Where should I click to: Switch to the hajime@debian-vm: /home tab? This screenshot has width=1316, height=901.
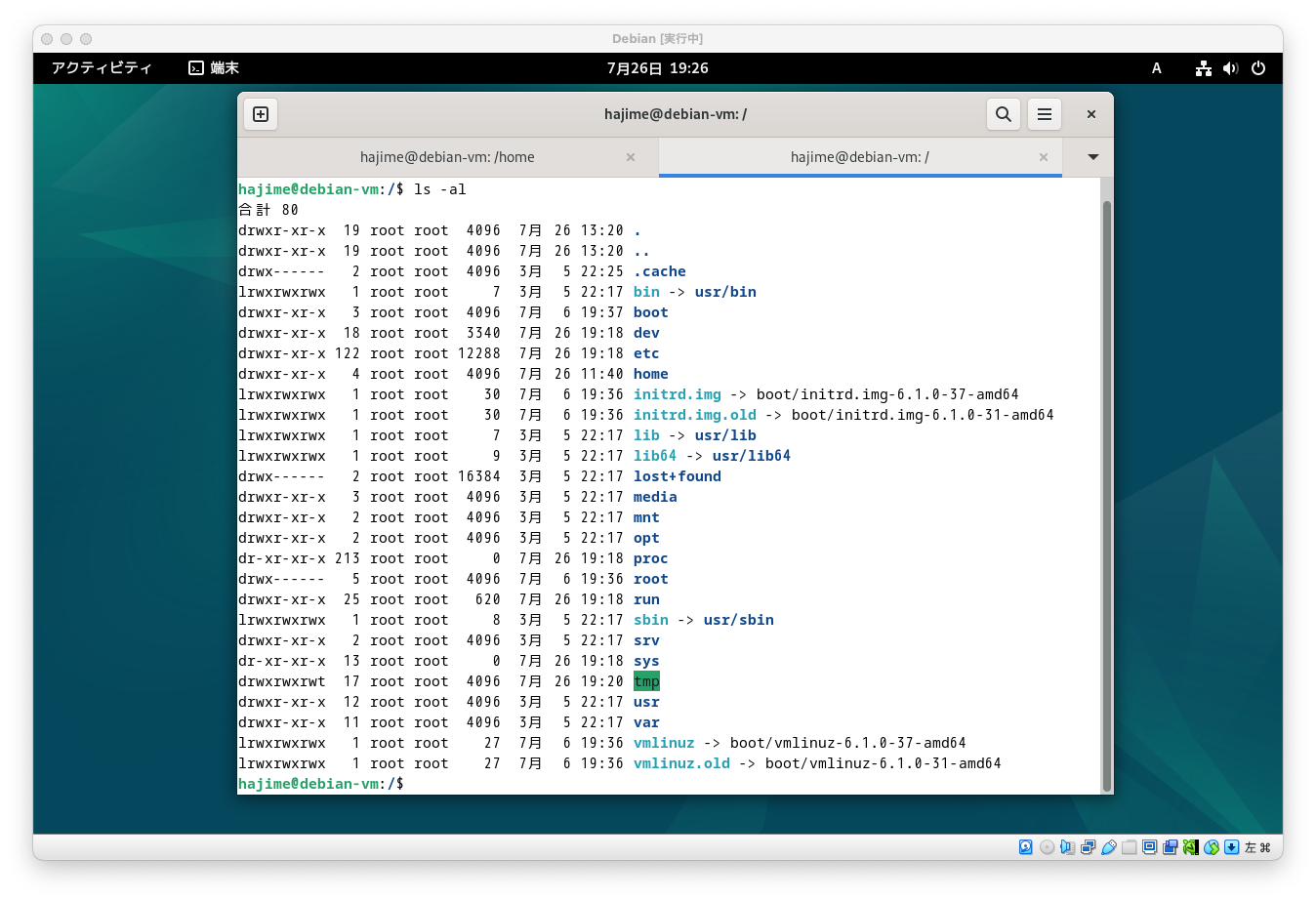coord(447,157)
